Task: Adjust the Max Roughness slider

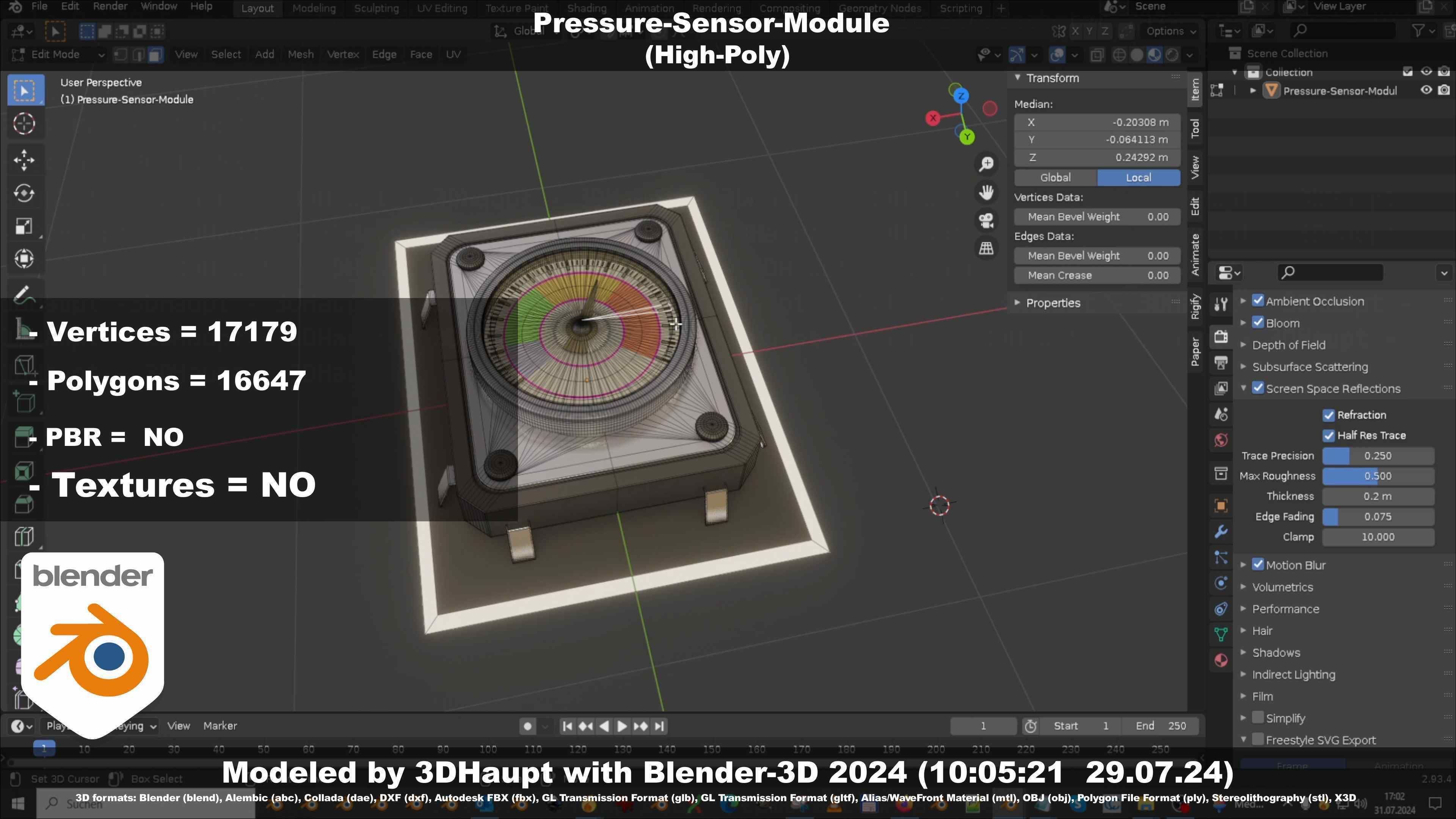Action: coord(1378,477)
